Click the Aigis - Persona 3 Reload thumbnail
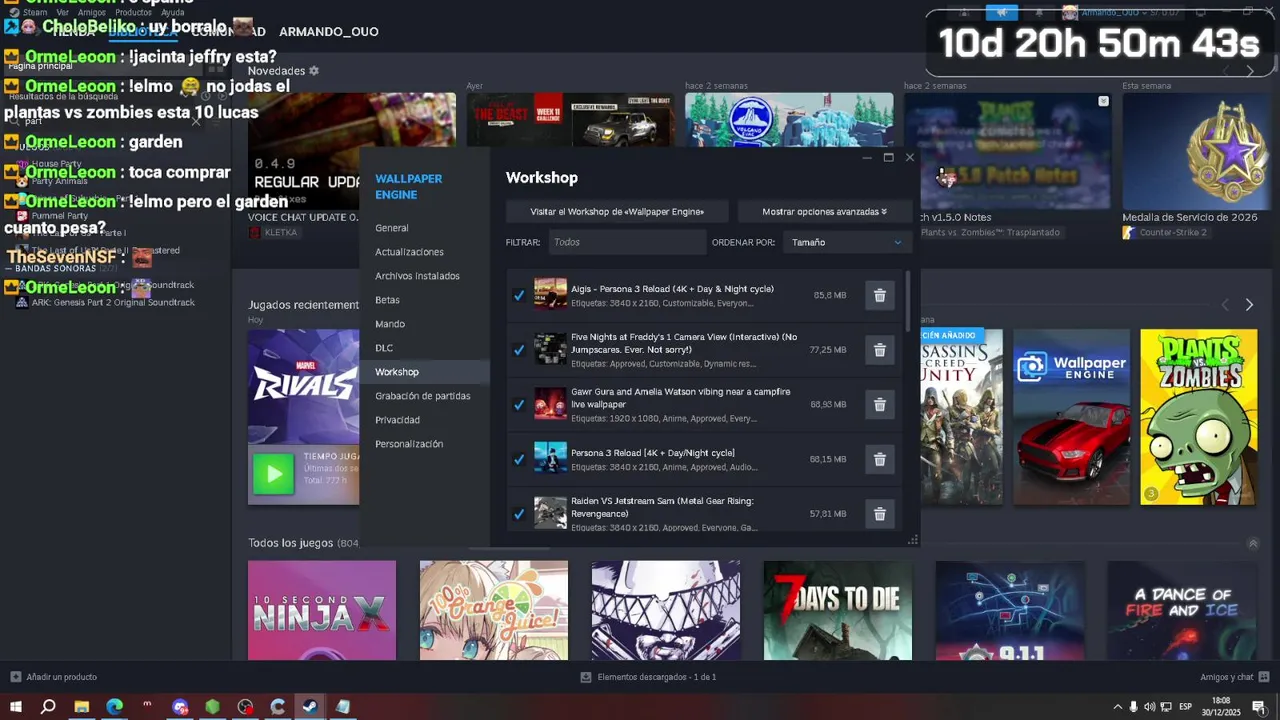Screen dimensions: 1280x720 pos(550,294)
